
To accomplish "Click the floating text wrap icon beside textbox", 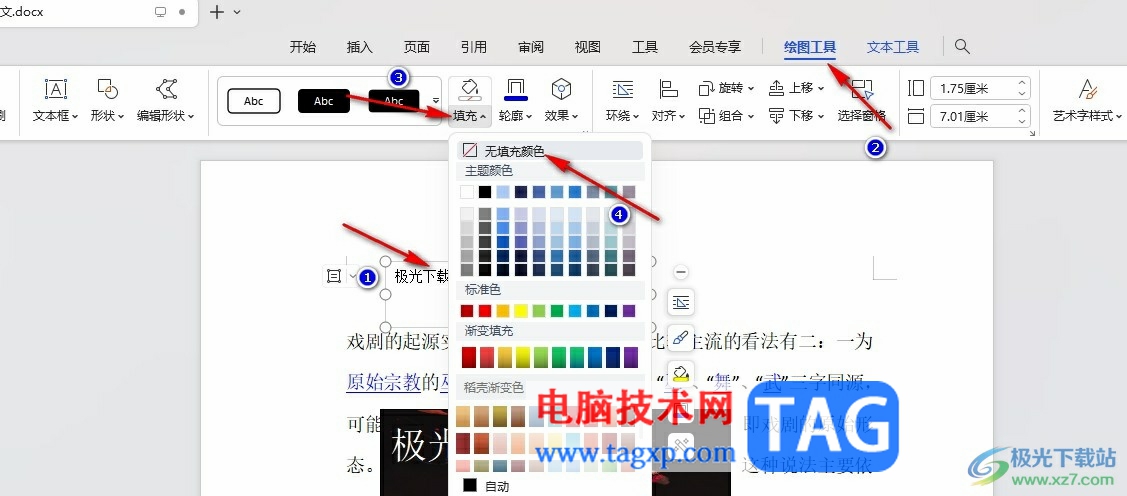I will click(x=681, y=303).
